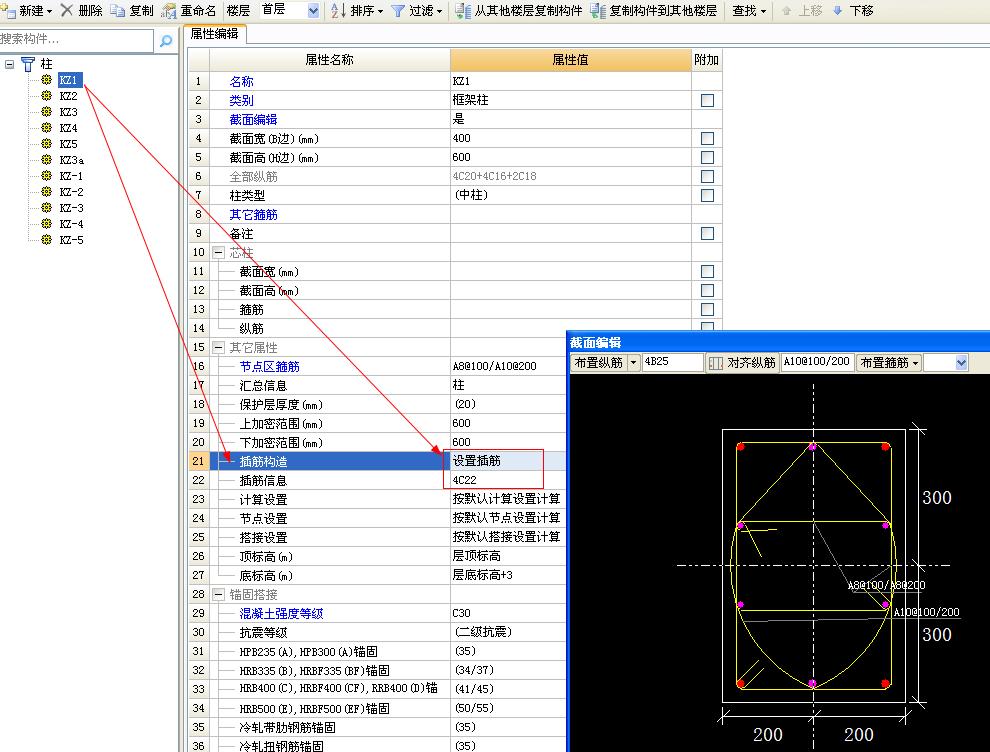990x752 pixels.
Task: Select the KZ-3 gear icon in tree
Action: coord(46,207)
